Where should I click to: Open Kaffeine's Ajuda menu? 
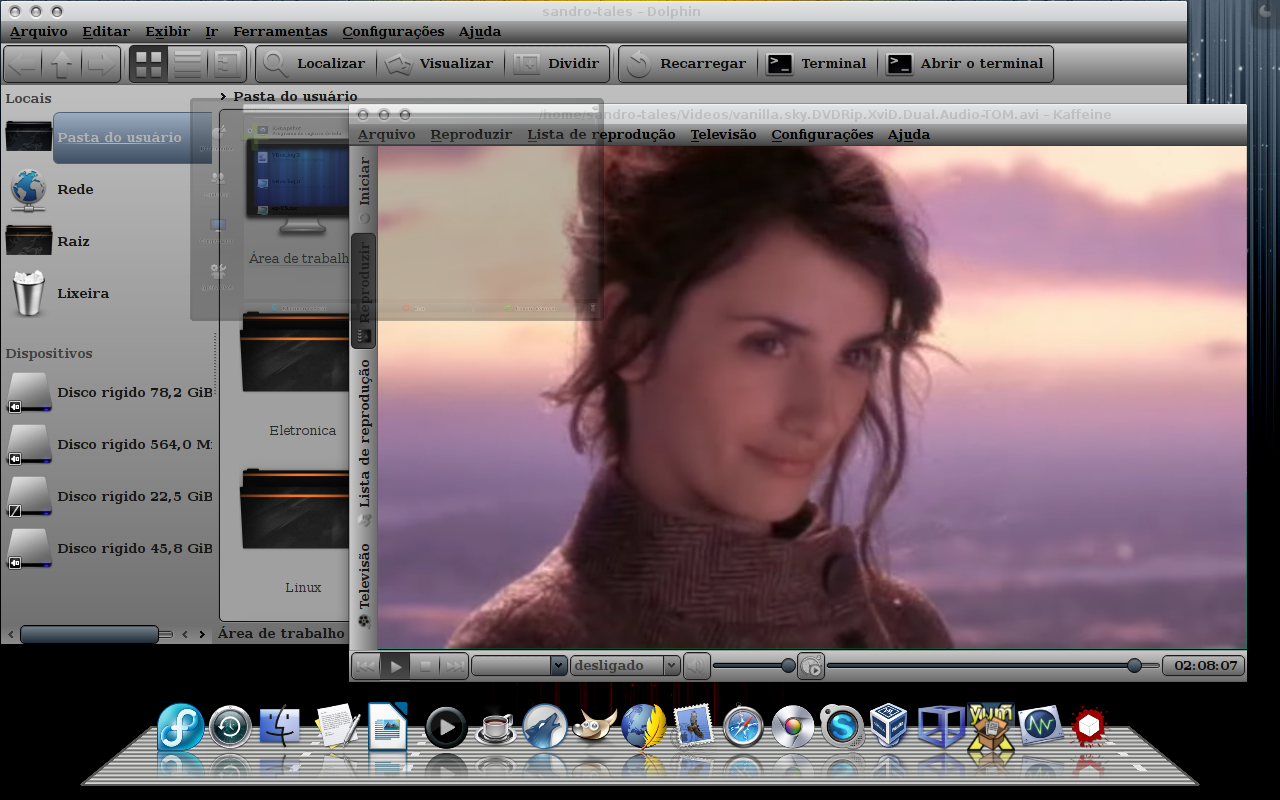909,134
